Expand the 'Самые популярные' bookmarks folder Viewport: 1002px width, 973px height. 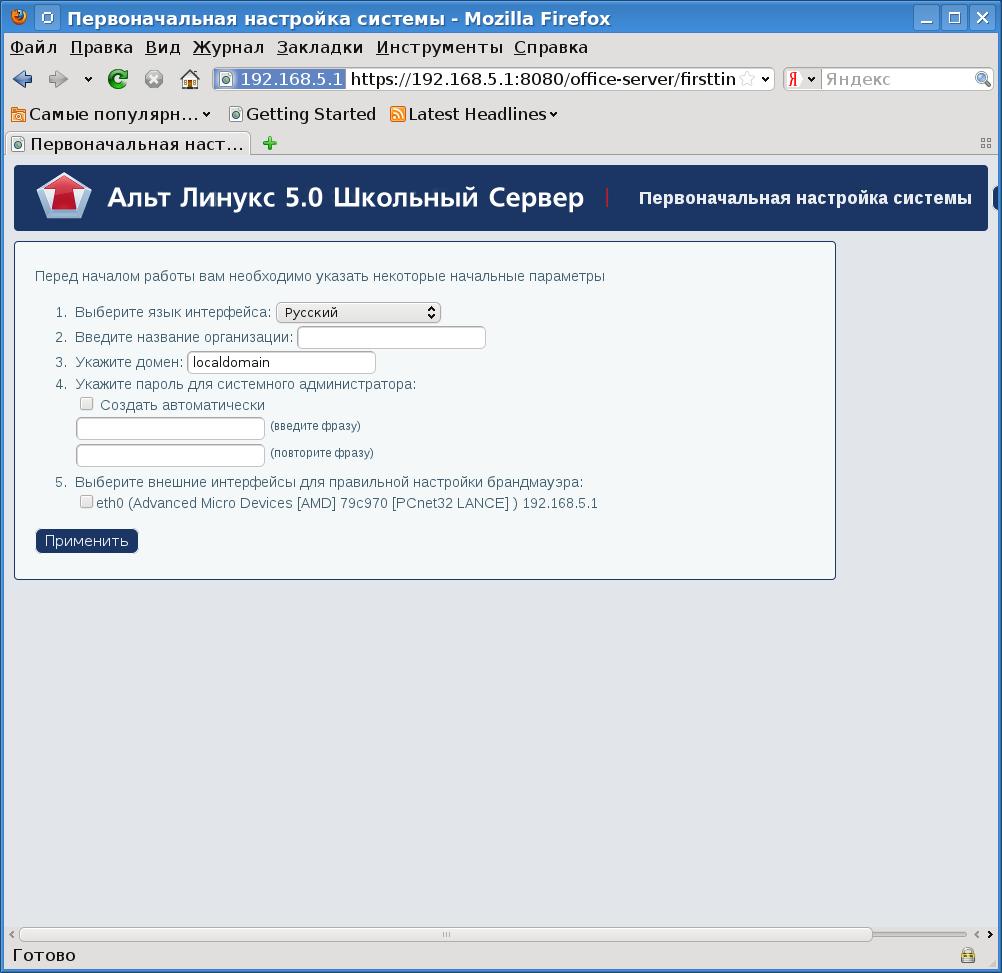[110, 114]
